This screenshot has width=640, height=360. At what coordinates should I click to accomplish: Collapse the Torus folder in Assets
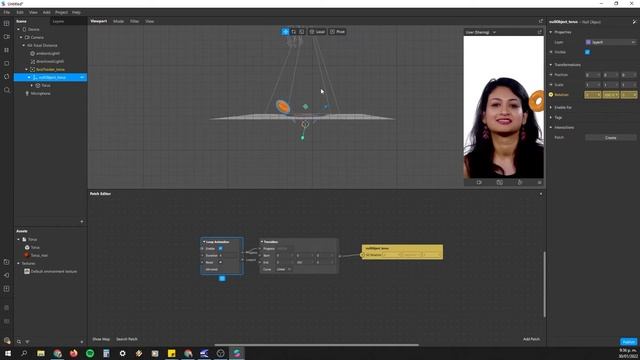[x=18, y=239]
